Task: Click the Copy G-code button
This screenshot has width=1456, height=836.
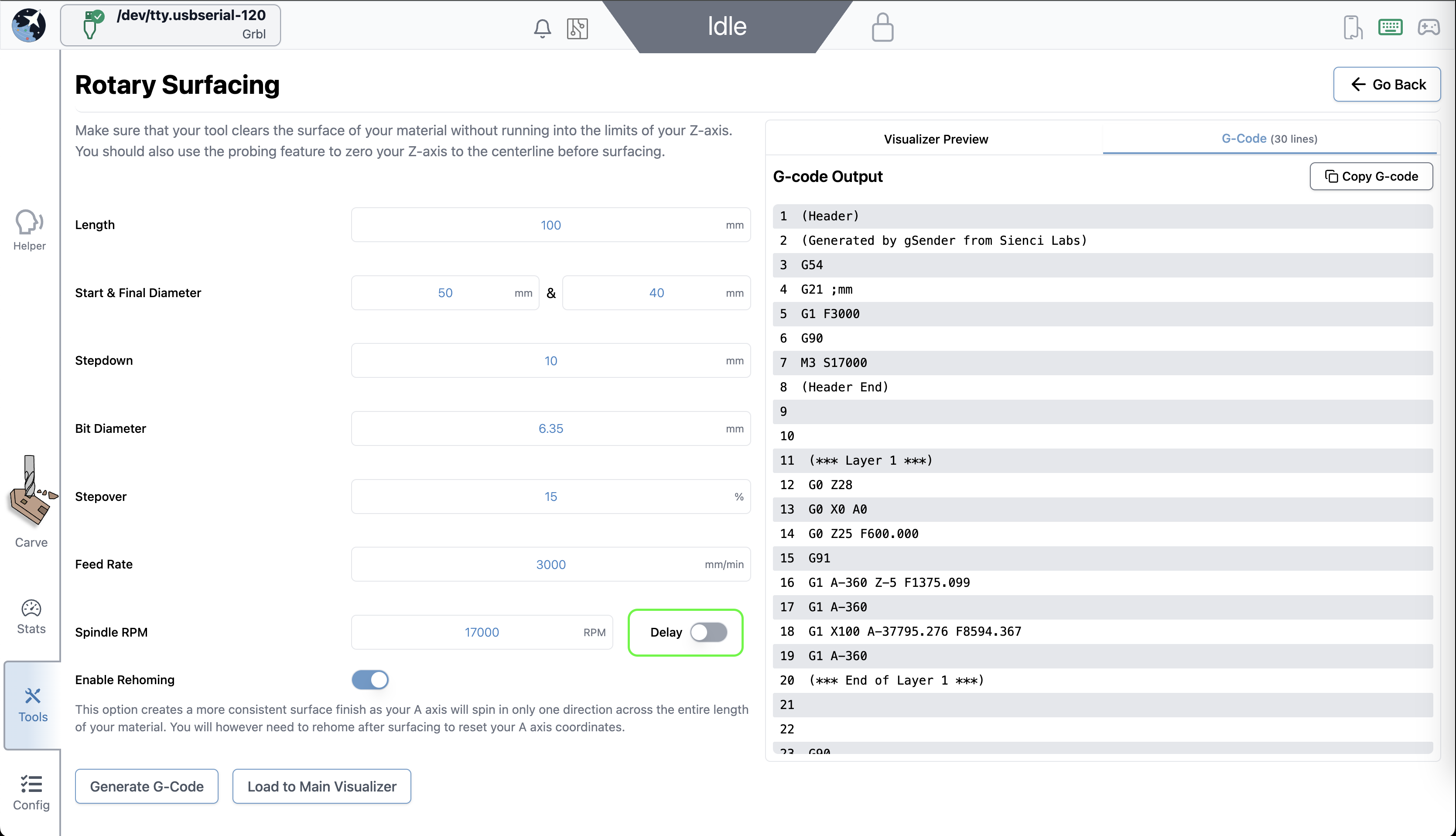Action: (x=1371, y=176)
